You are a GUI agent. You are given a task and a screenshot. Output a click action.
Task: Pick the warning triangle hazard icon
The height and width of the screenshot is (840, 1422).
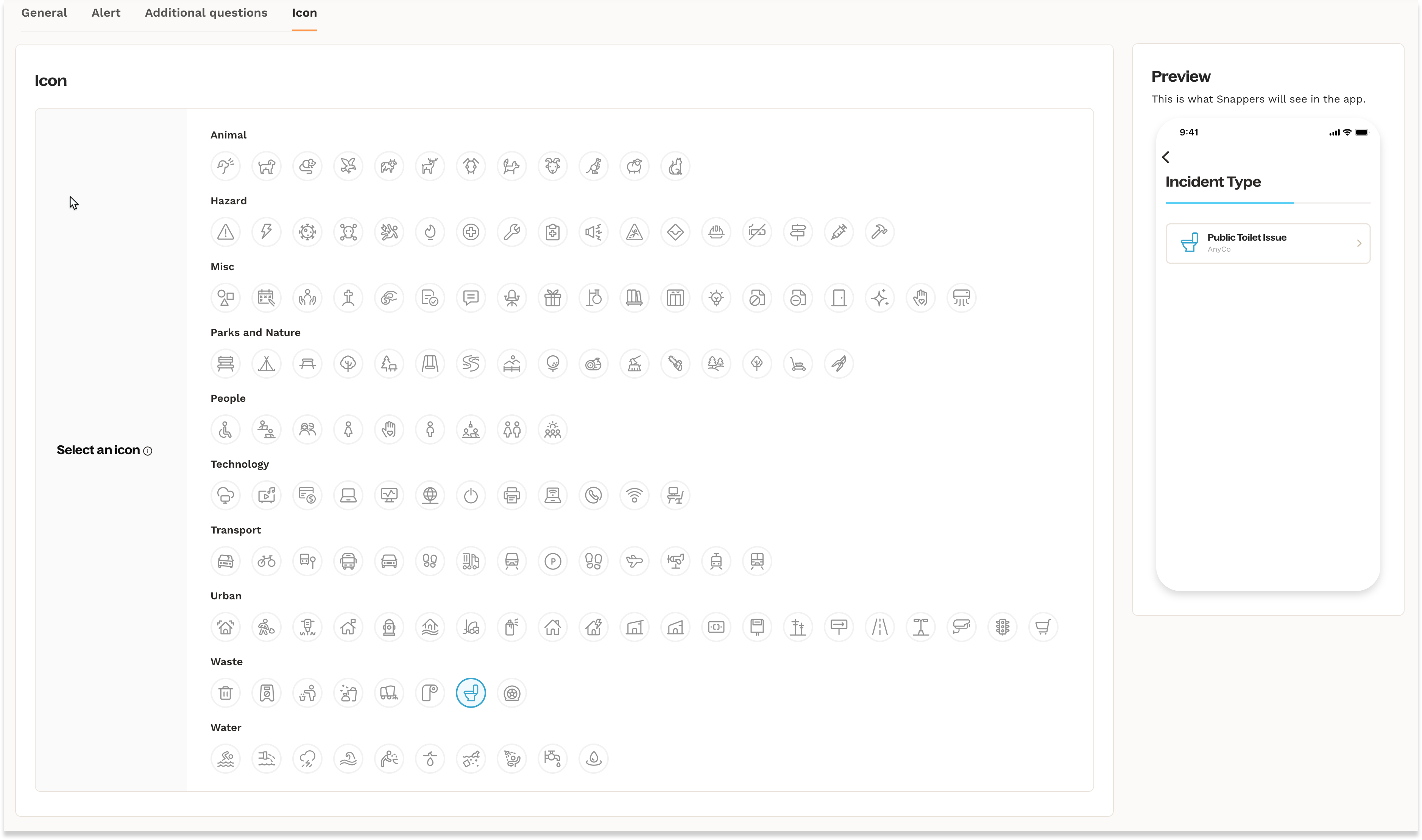(225, 232)
